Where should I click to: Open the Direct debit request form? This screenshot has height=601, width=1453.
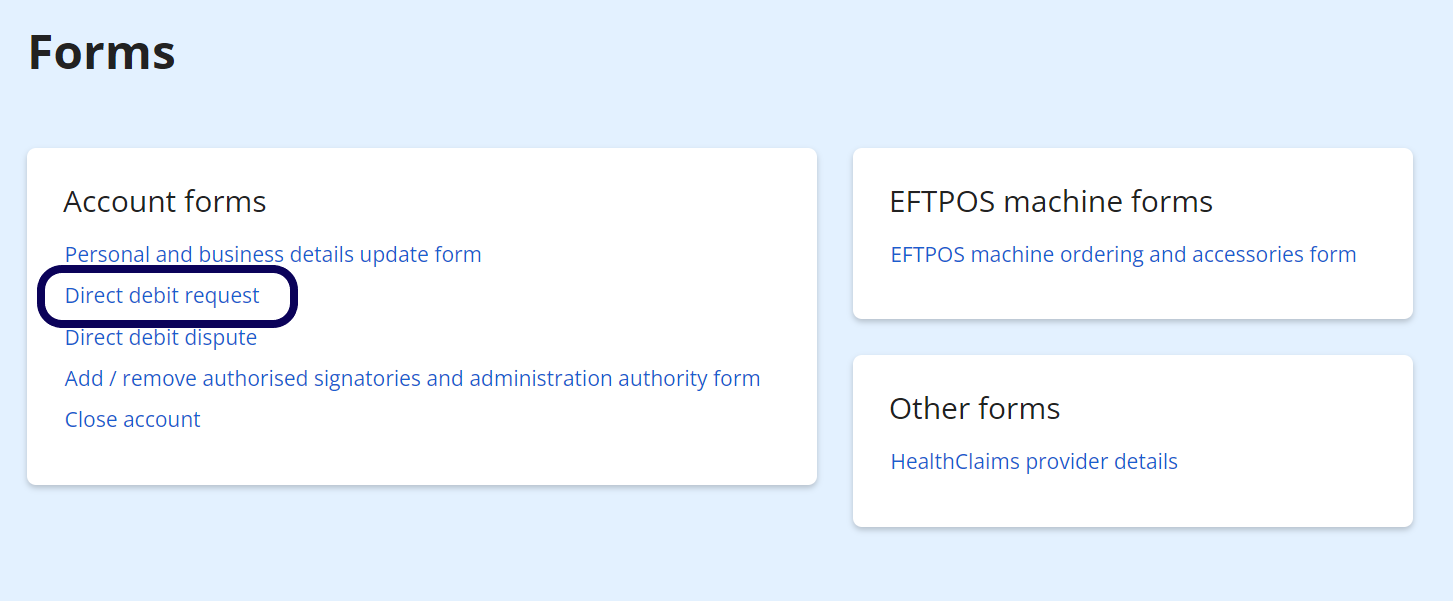(x=162, y=296)
